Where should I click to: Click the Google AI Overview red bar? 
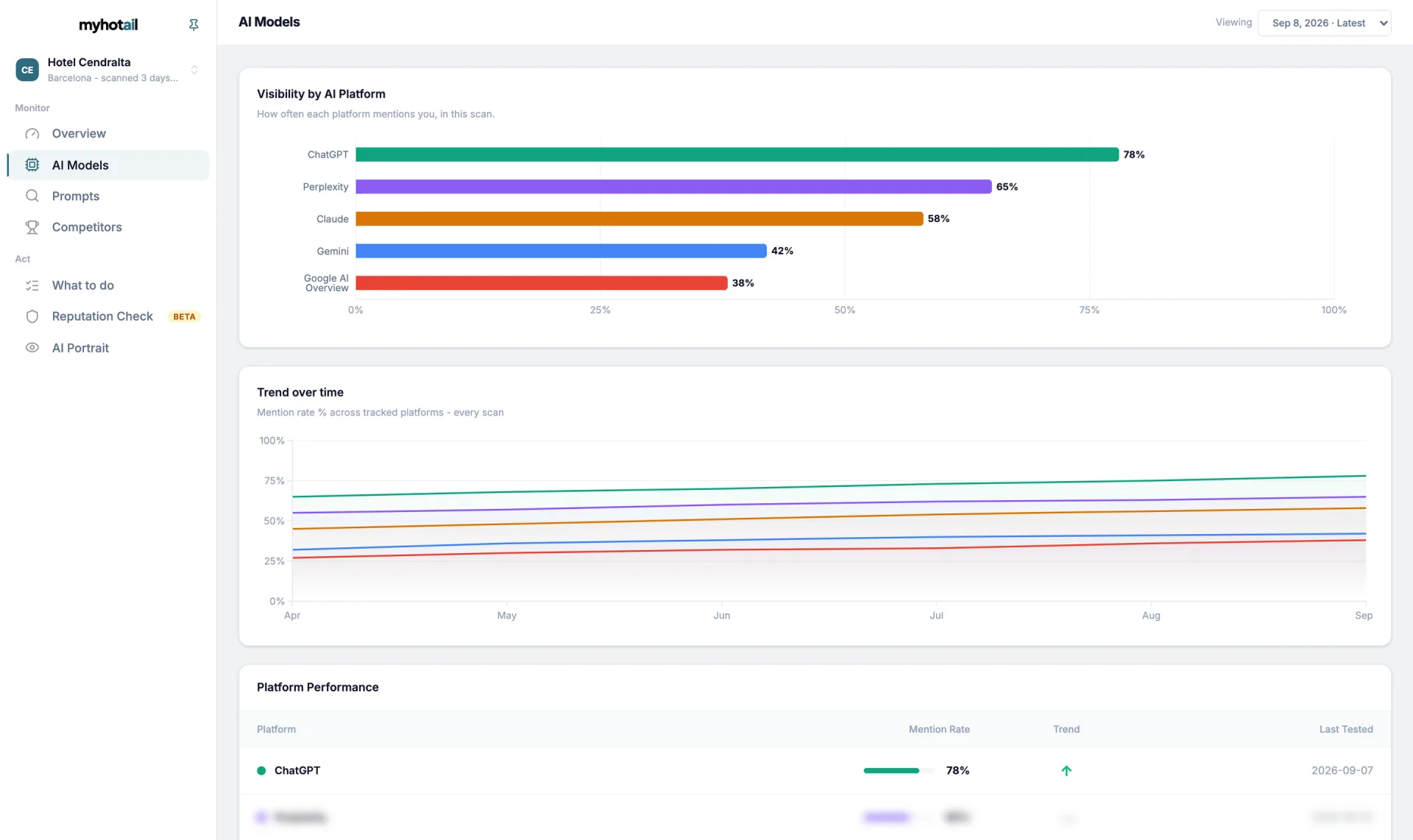pos(541,283)
